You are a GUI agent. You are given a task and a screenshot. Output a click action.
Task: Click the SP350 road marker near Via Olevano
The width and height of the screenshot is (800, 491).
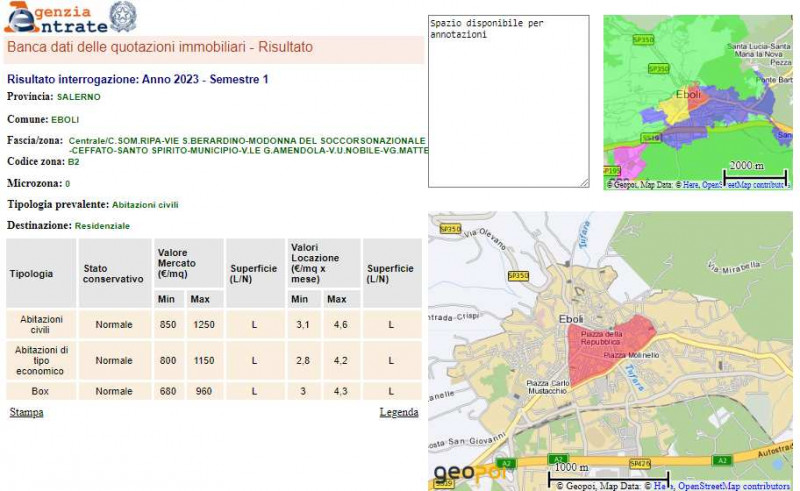tap(451, 229)
